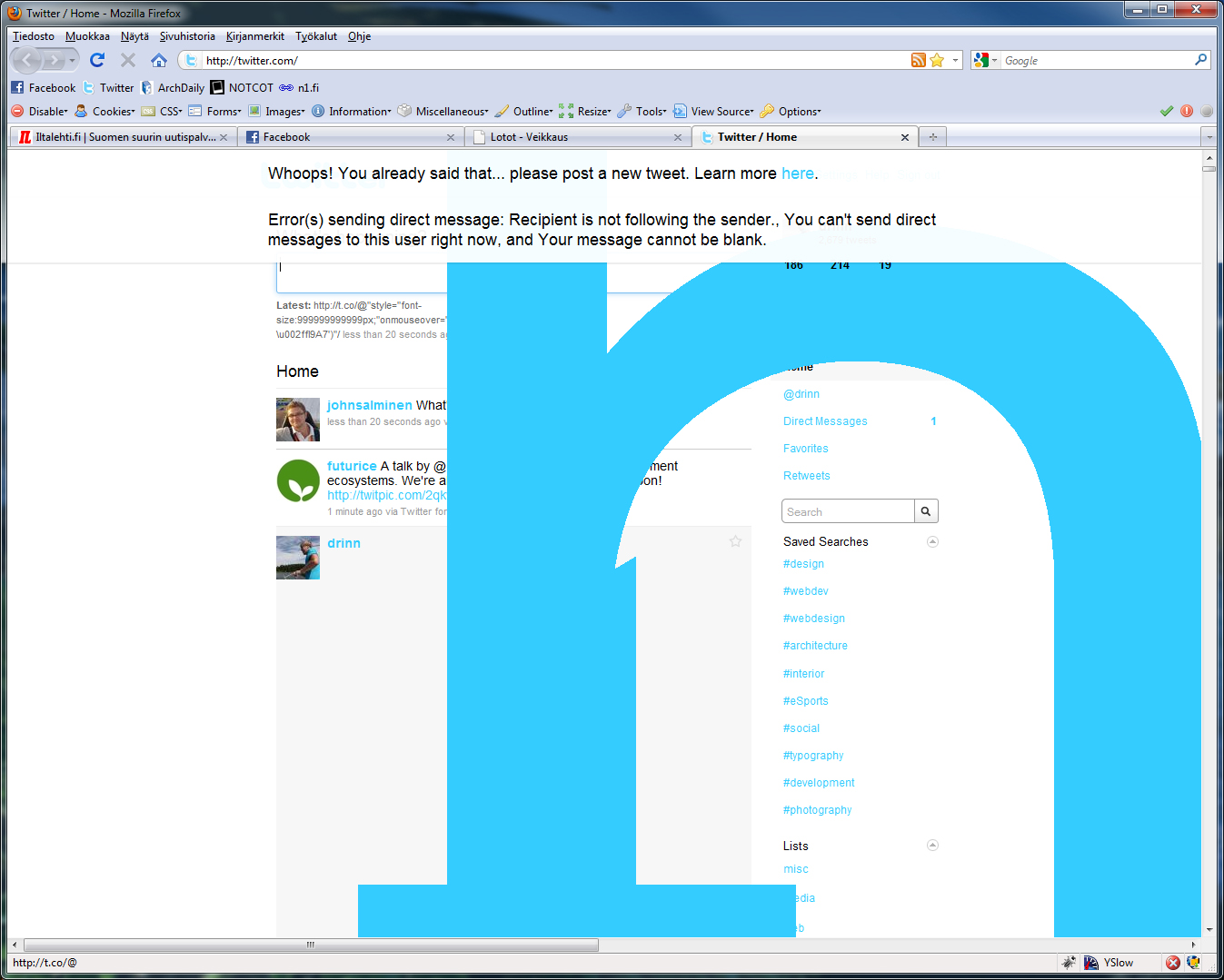Click the Home icon in navigation bar
Screen dimensions: 1224x980
159,60
